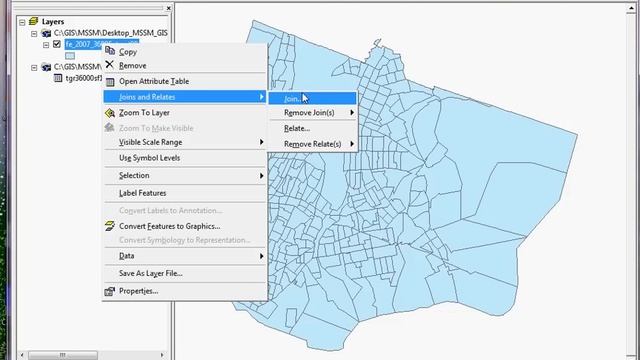
Task: Select Label Features
Action: pyautogui.click(x=185, y=193)
